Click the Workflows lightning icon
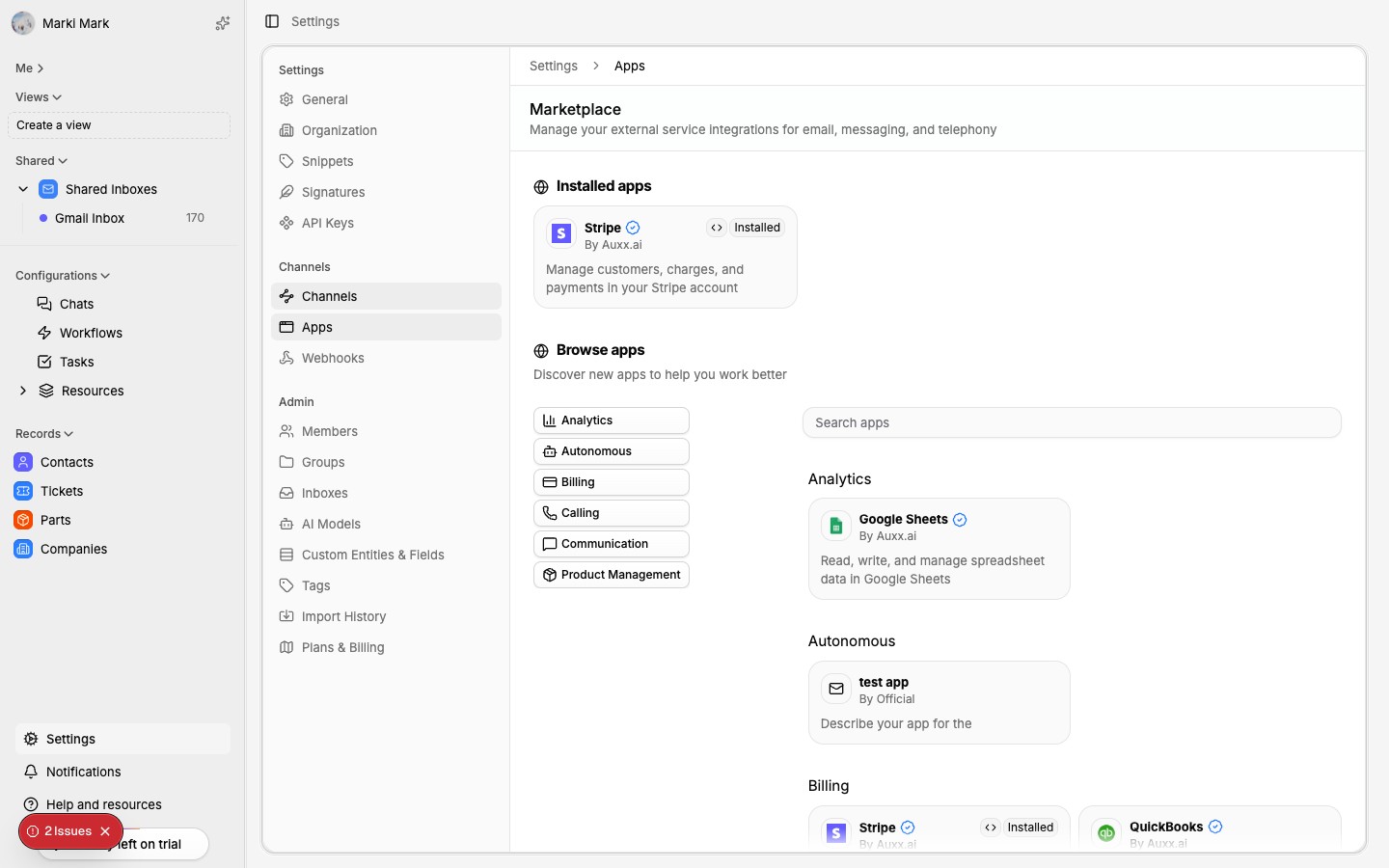Screen dimensions: 1389x868 tap(44, 333)
